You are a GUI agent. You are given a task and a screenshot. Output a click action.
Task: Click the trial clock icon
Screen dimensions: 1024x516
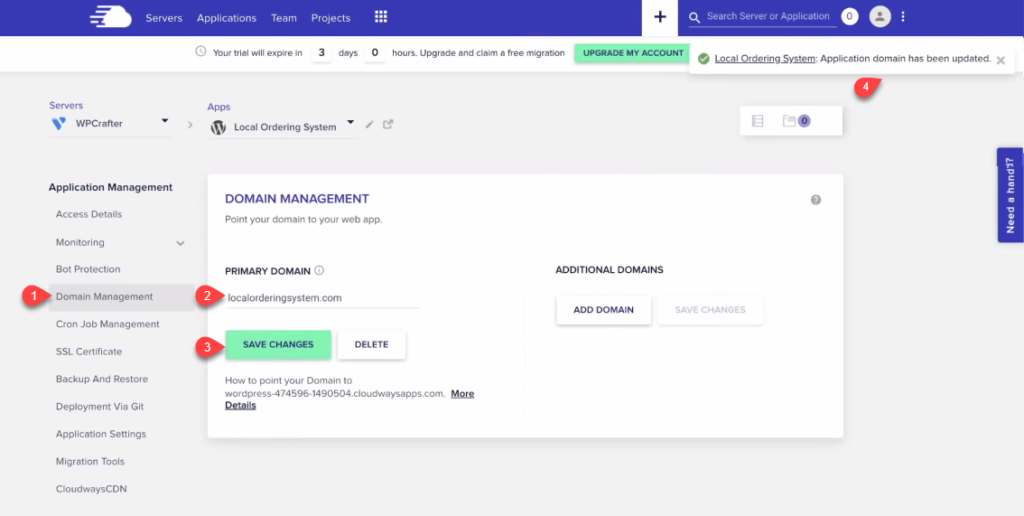(201, 52)
